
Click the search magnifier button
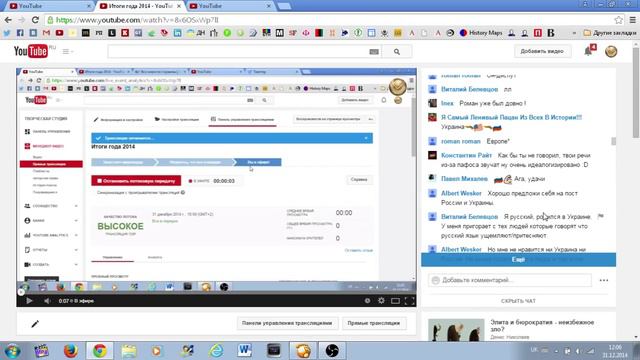397,52
